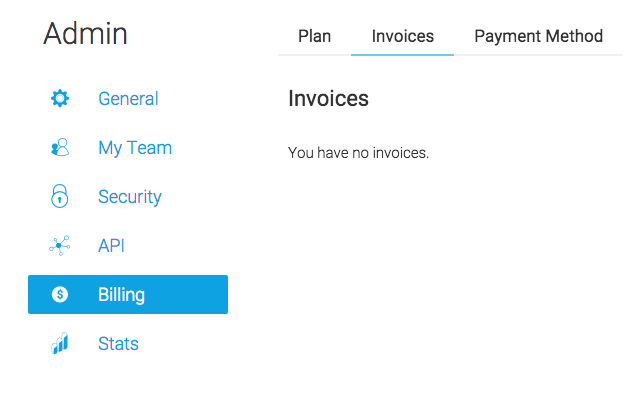
Task: Select the Invoices tab
Action: pos(403,36)
